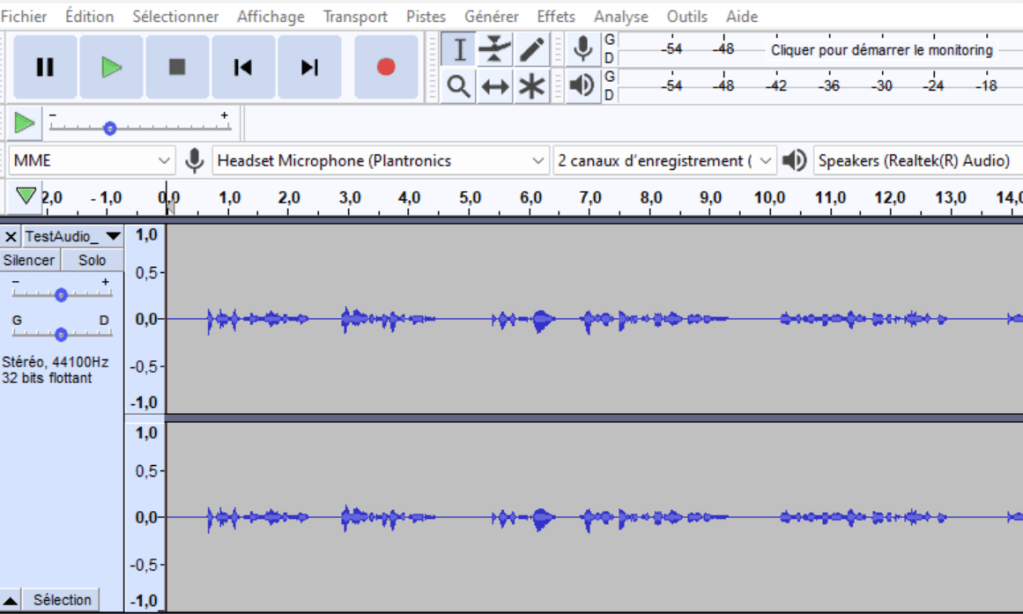Open the TestAudio track name menu

click(109, 236)
